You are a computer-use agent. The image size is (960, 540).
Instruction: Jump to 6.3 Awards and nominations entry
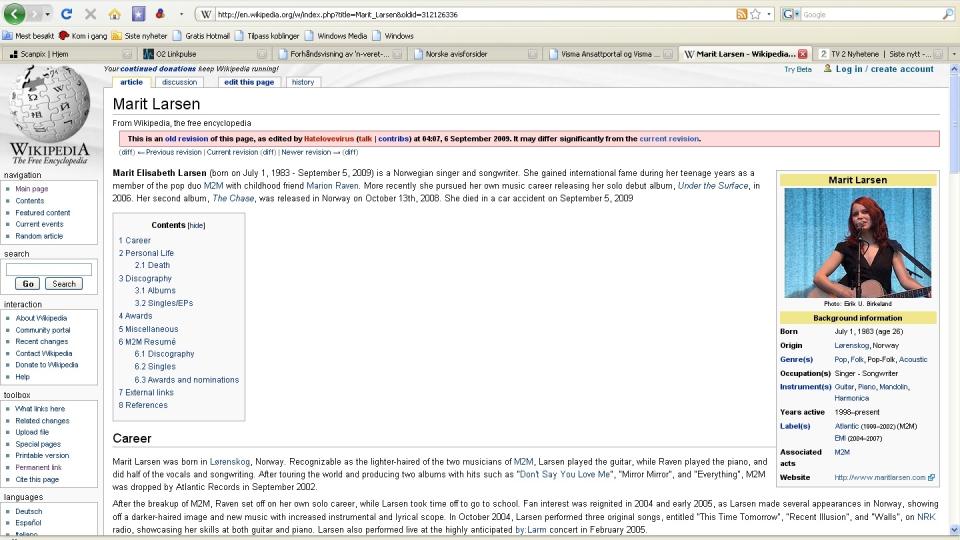click(x=187, y=380)
